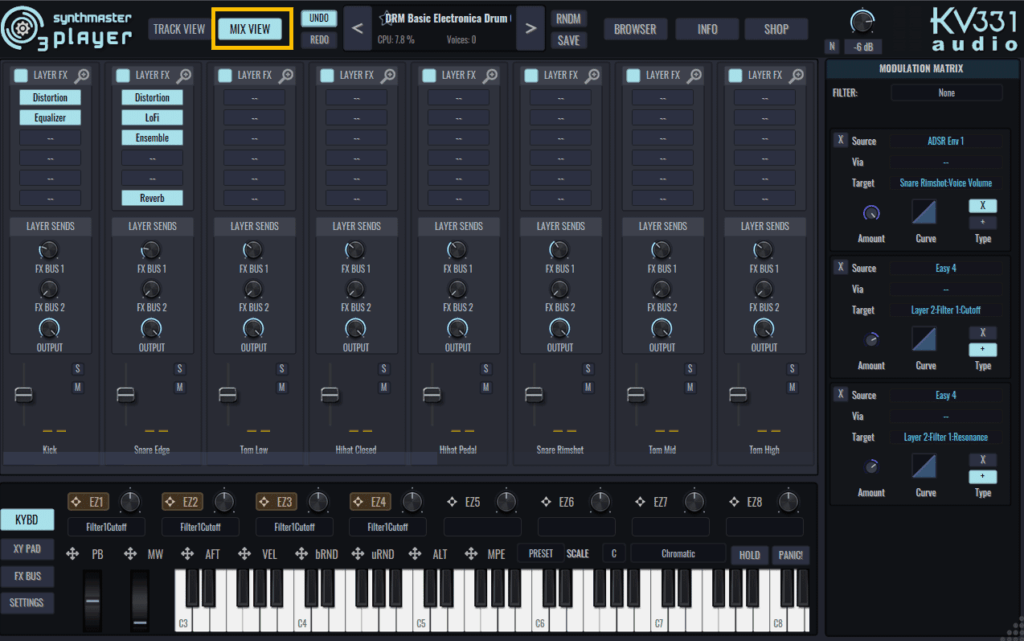The image size is (1024, 641).
Task: Click the Hihat Closed layer FX magnifier
Action: (x=388, y=76)
